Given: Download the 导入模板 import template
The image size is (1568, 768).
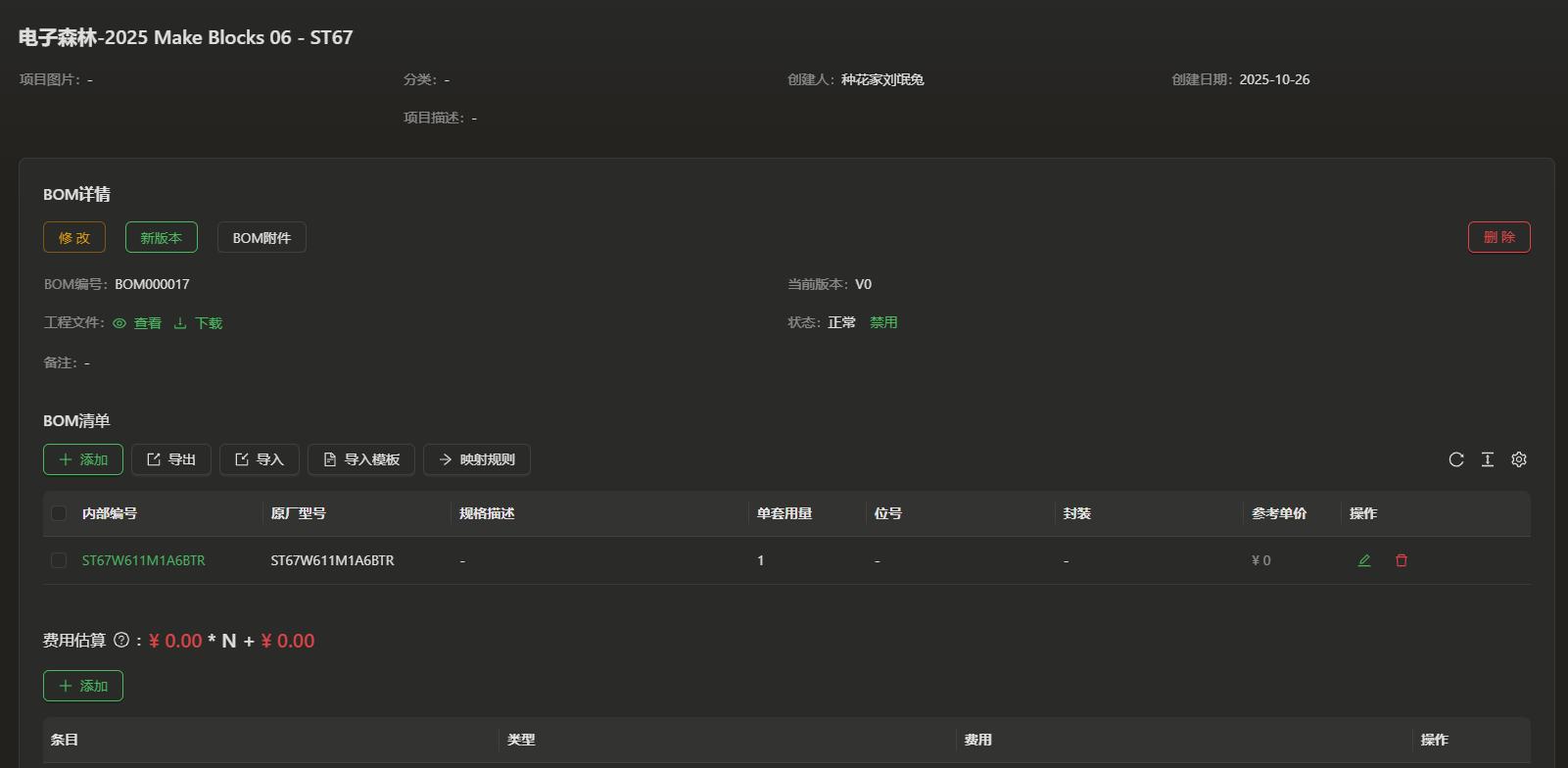Looking at the screenshot, I should point(361,459).
